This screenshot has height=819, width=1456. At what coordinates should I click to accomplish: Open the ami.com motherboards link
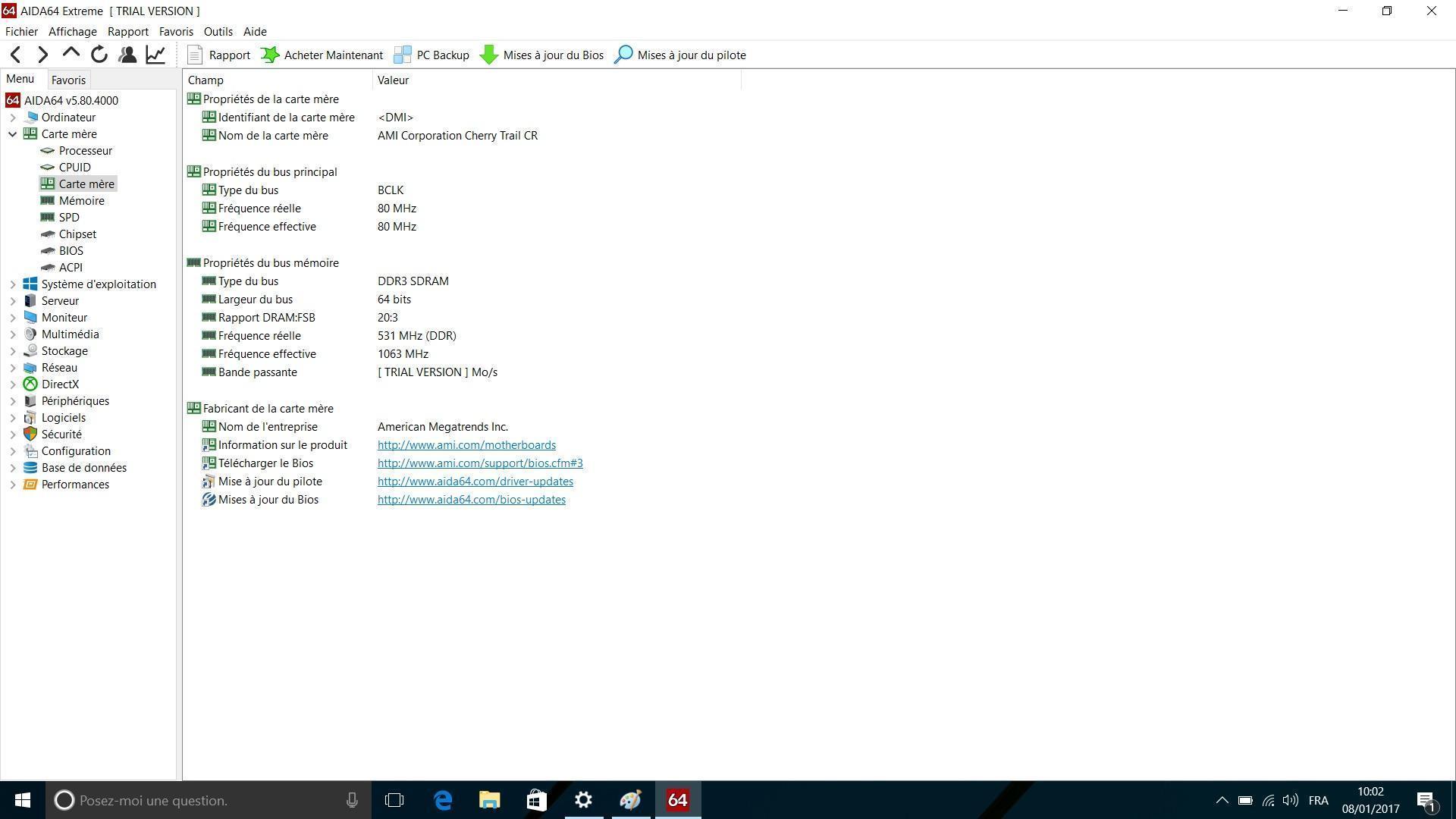point(466,445)
